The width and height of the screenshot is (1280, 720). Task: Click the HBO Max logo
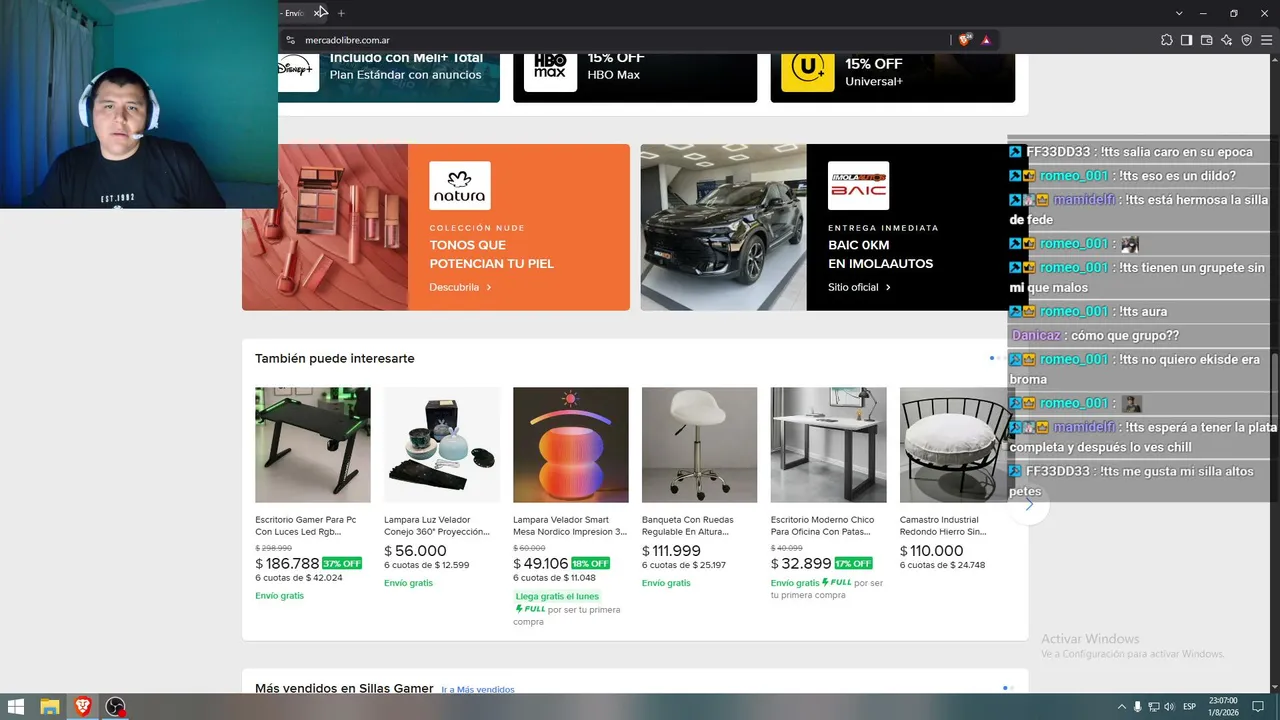click(x=550, y=71)
